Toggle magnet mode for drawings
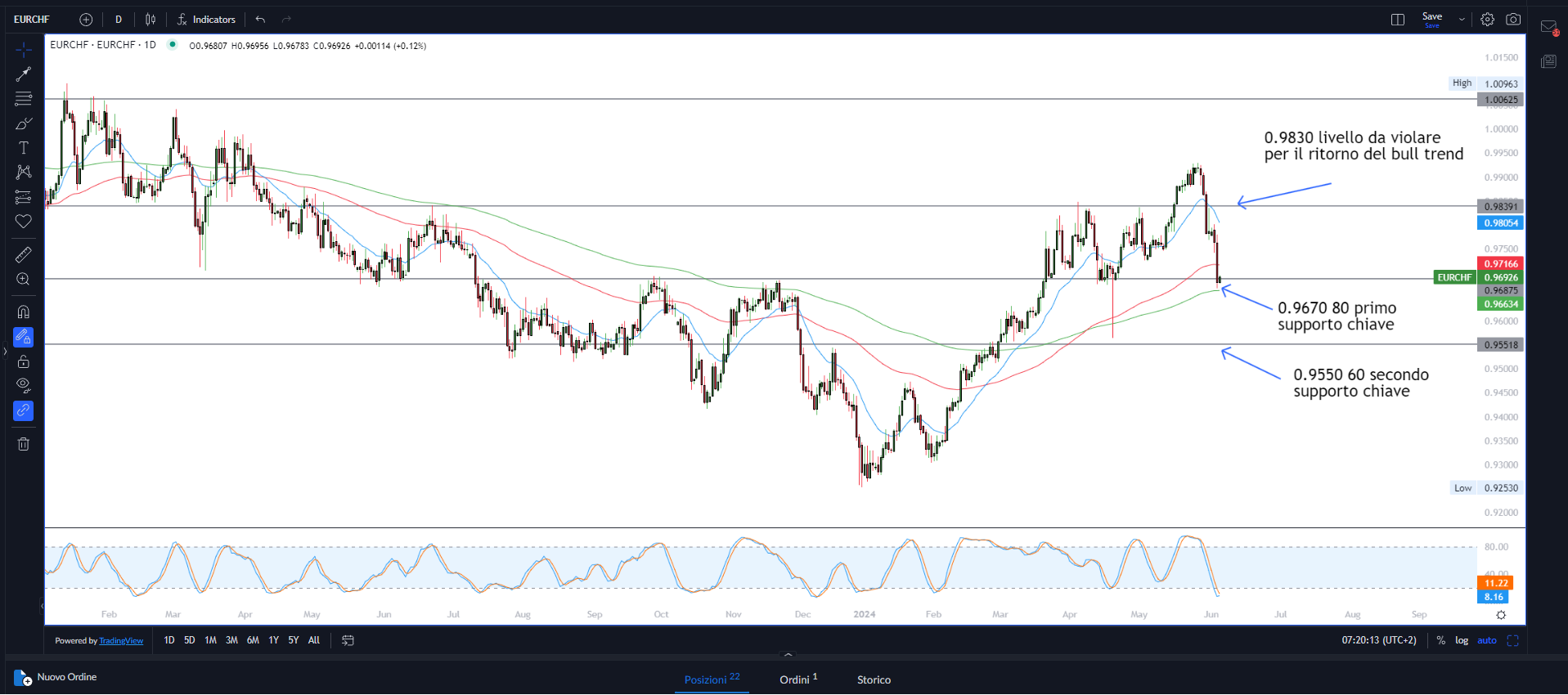The image size is (1568, 695). pyautogui.click(x=24, y=312)
